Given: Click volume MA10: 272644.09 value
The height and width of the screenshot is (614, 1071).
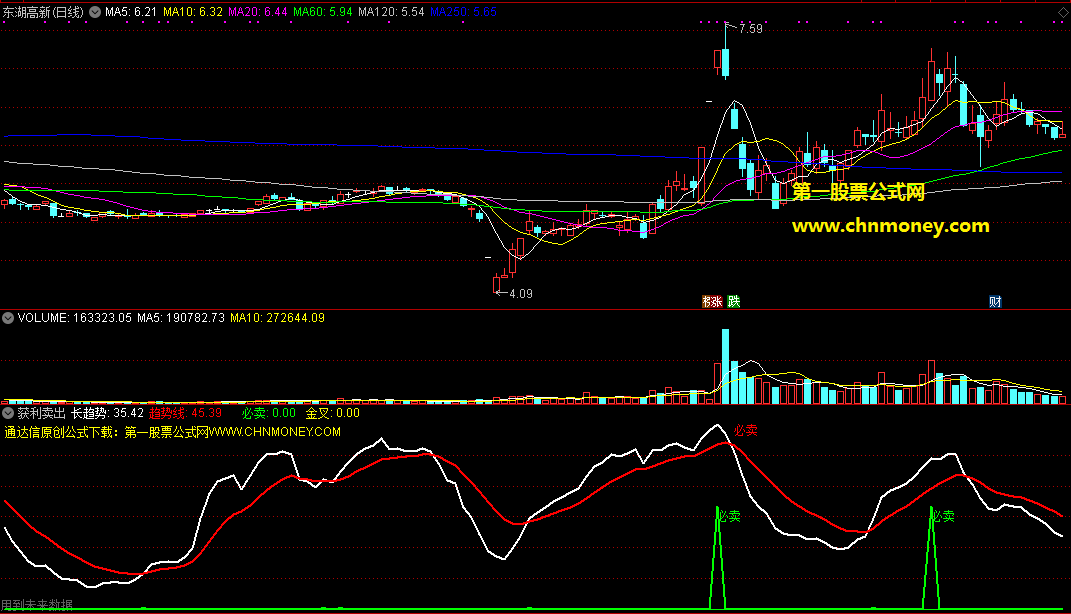Looking at the screenshot, I should point(277,318).
